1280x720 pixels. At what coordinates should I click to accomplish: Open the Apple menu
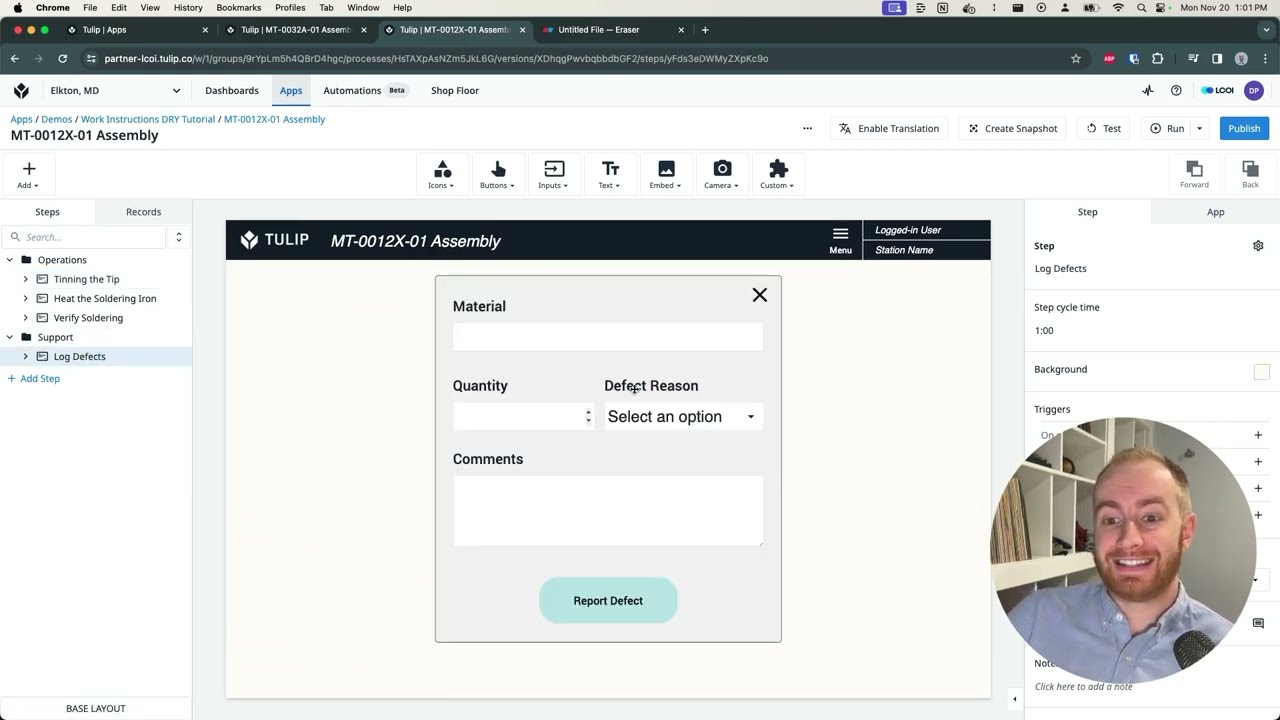(17, 7)
